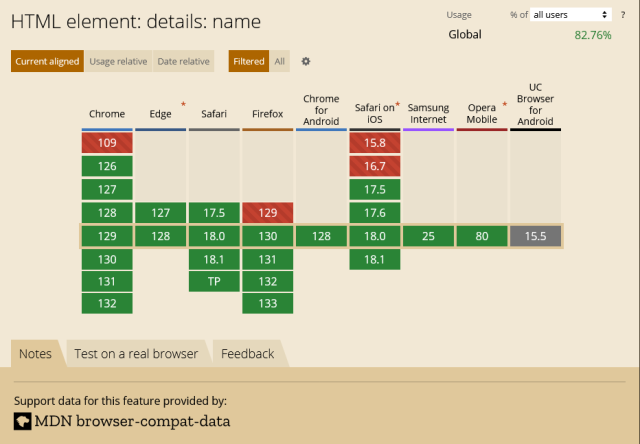This screenshot has width=640, height=444.
Task: Click the Safari column header
Action: [214, 114]
